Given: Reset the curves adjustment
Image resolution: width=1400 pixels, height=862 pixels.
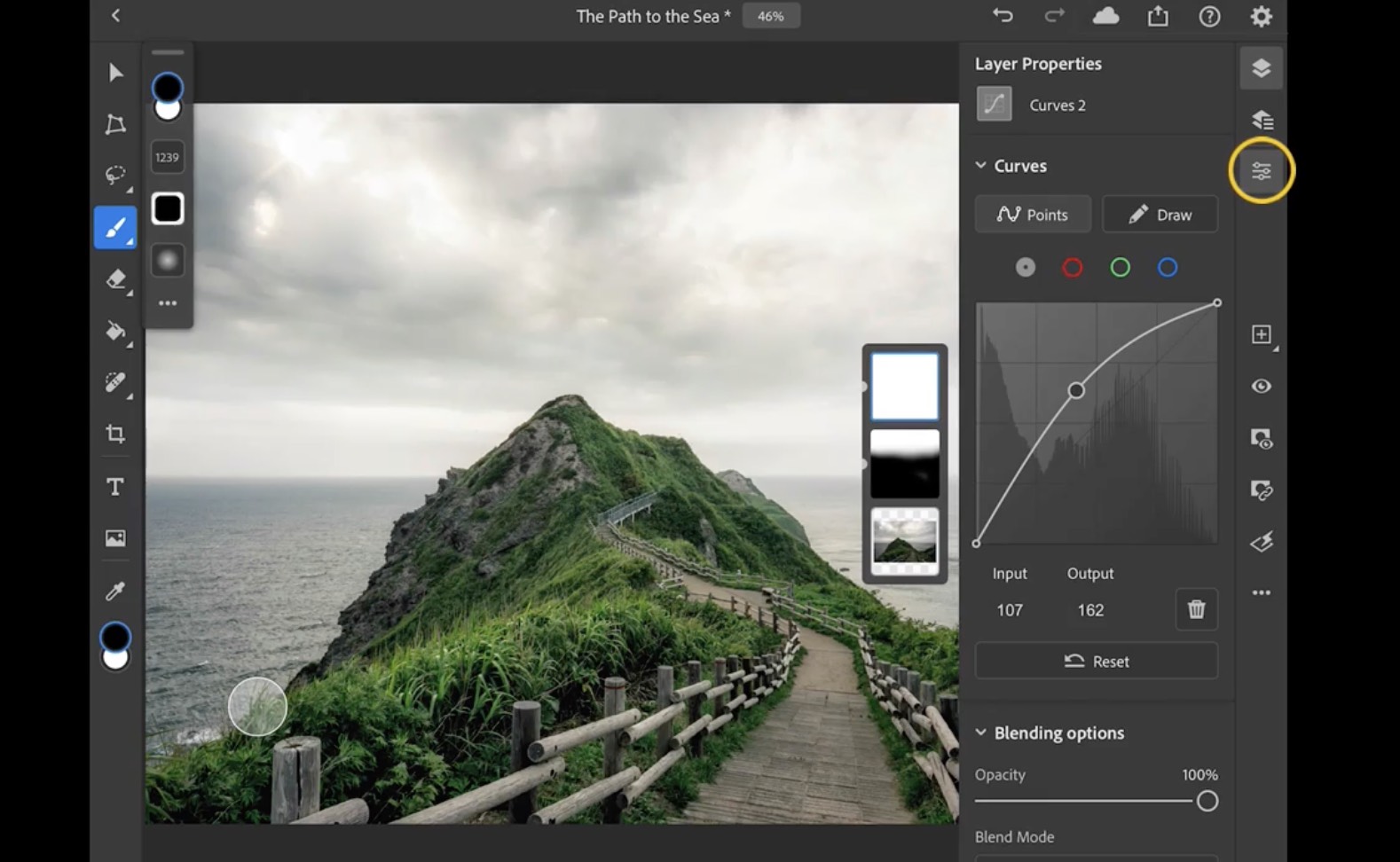Looking at the screenshot, I should pos(1097,661).
